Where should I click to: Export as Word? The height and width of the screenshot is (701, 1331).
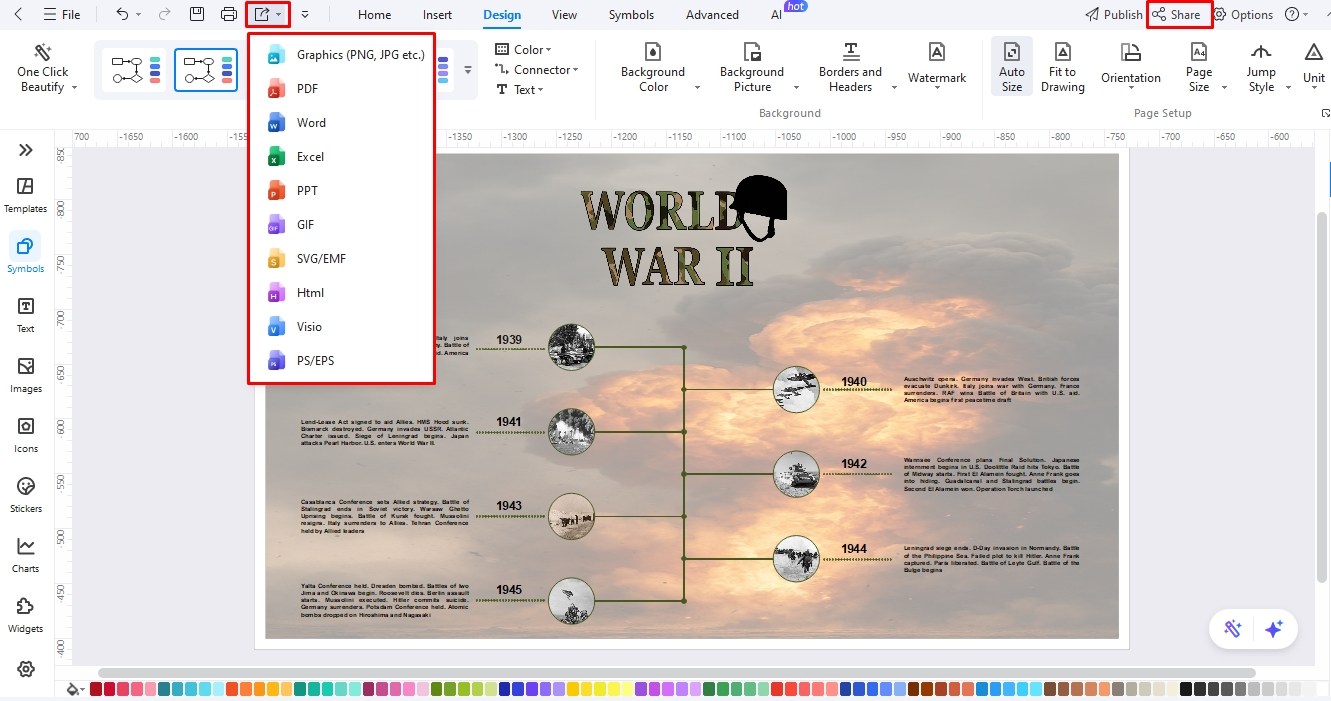pos(341,123)
